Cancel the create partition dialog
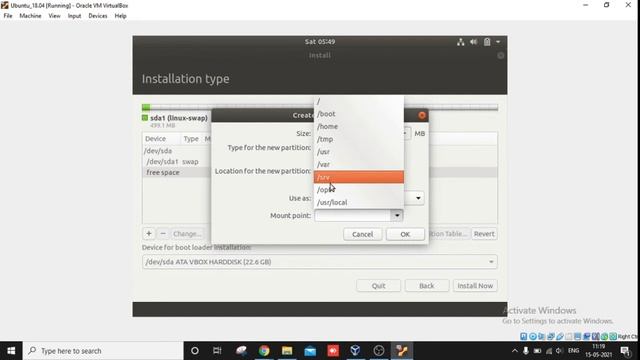 pos(362,234)
